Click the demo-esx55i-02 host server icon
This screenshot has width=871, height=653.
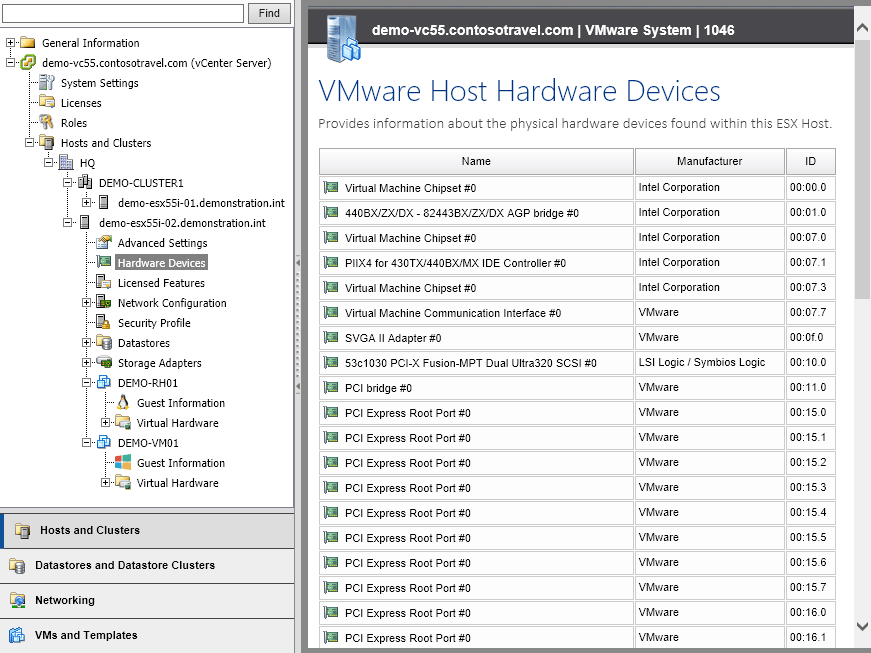pyautogui.click(x=85, y=222)
